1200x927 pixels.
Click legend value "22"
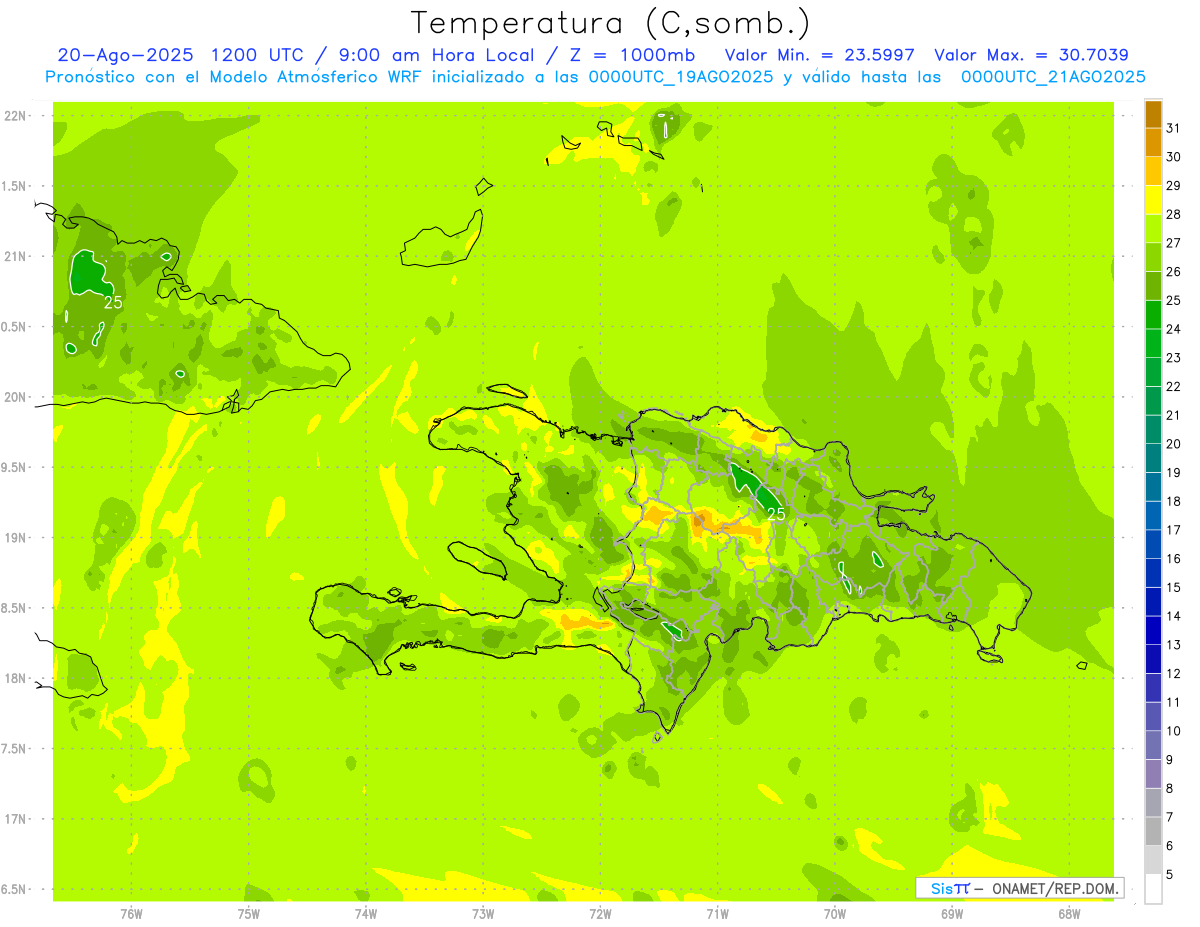[1174, 387]
